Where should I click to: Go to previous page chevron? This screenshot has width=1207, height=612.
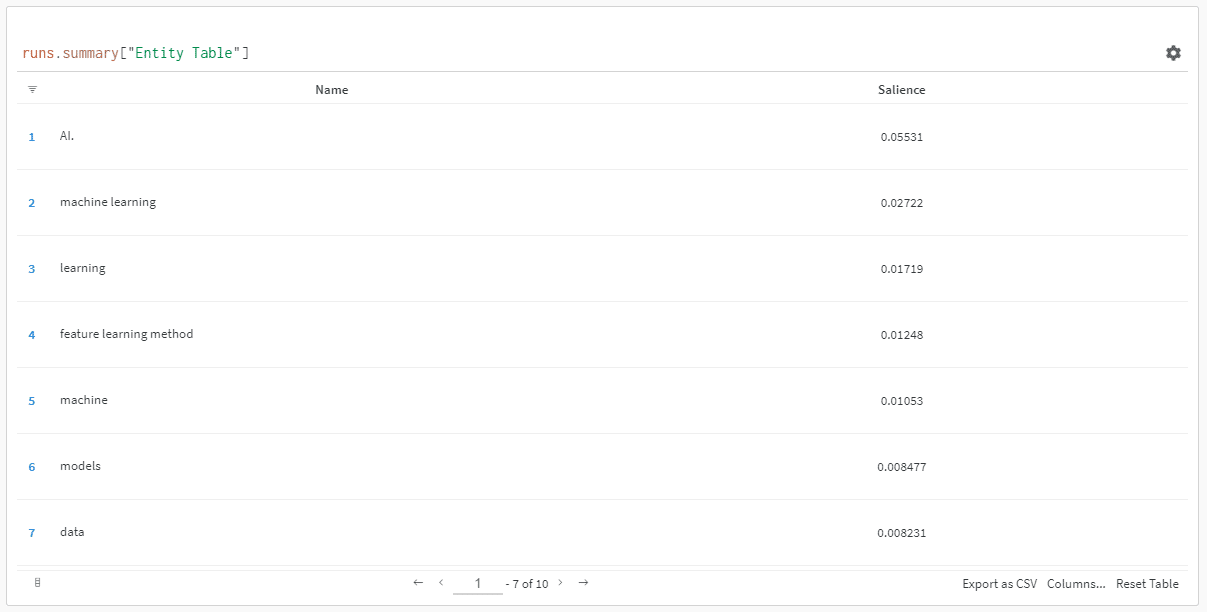tap(441, 583)
